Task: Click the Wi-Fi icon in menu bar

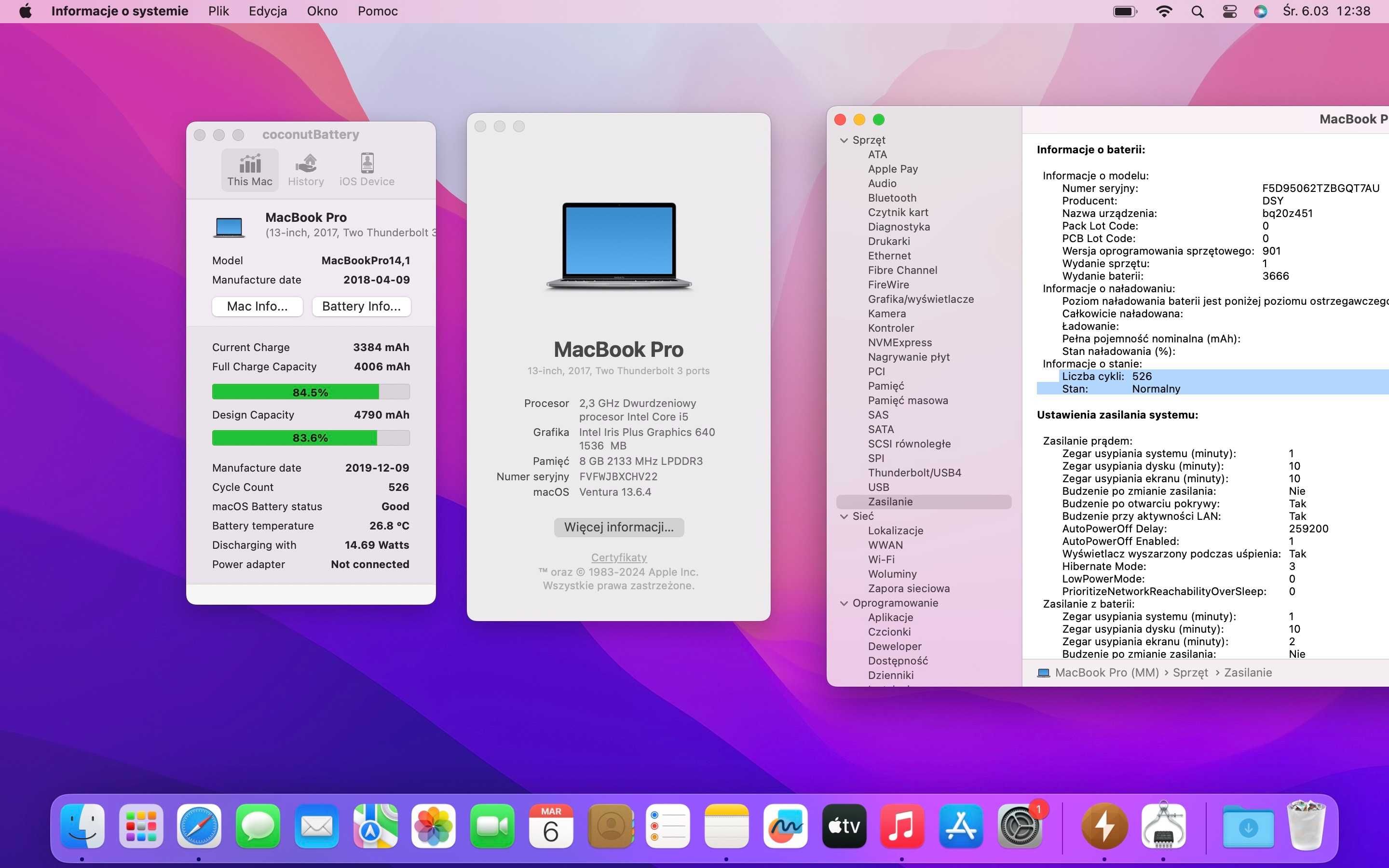Action: tap(1163, 12)
